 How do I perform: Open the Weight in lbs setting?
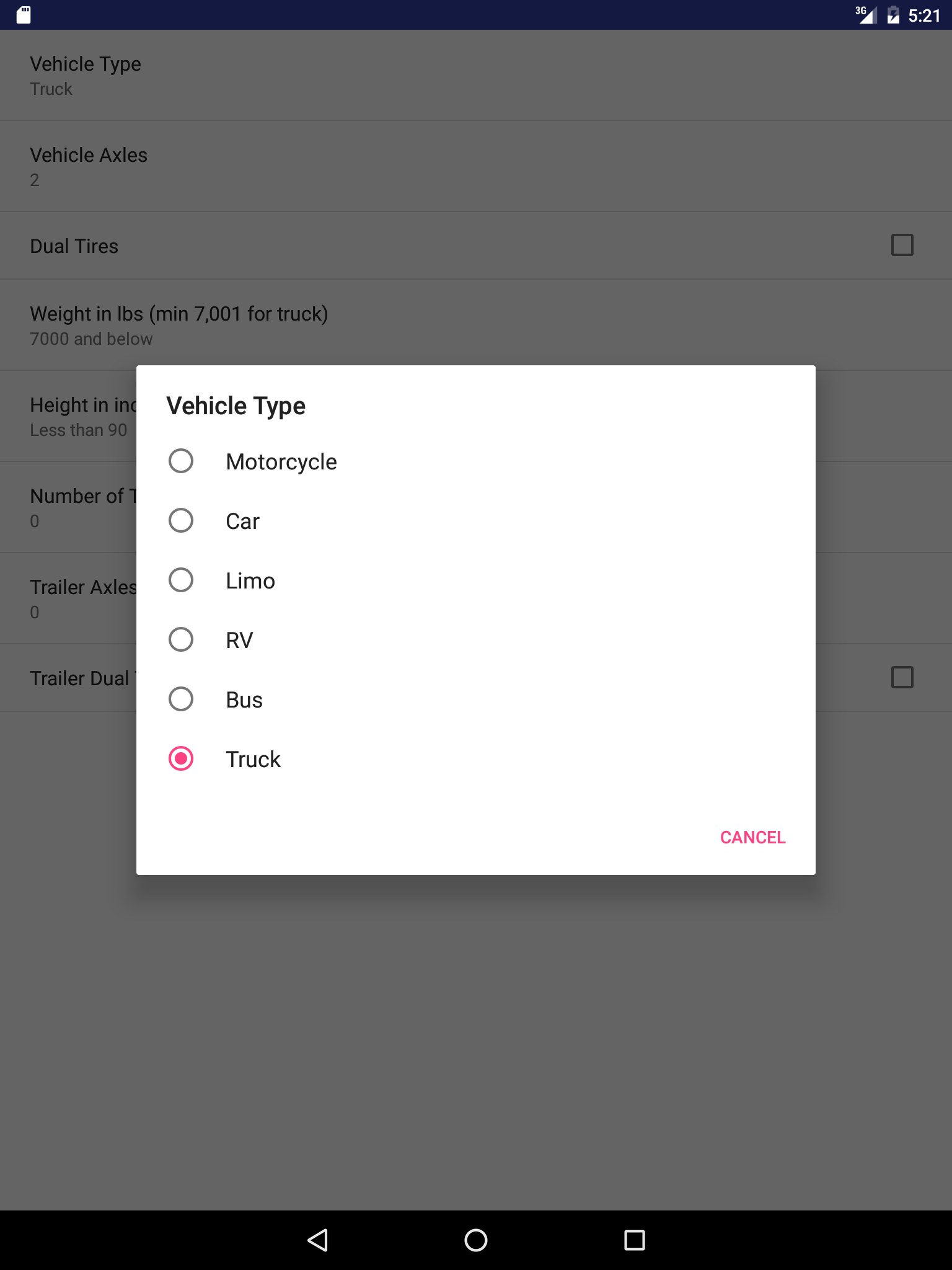(476, 325)
